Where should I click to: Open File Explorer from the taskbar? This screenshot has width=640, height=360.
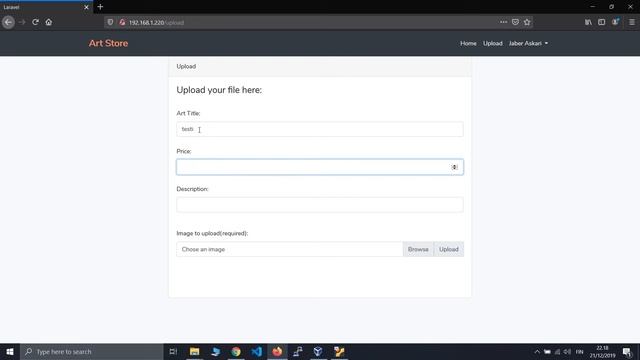tap(194, 351)
